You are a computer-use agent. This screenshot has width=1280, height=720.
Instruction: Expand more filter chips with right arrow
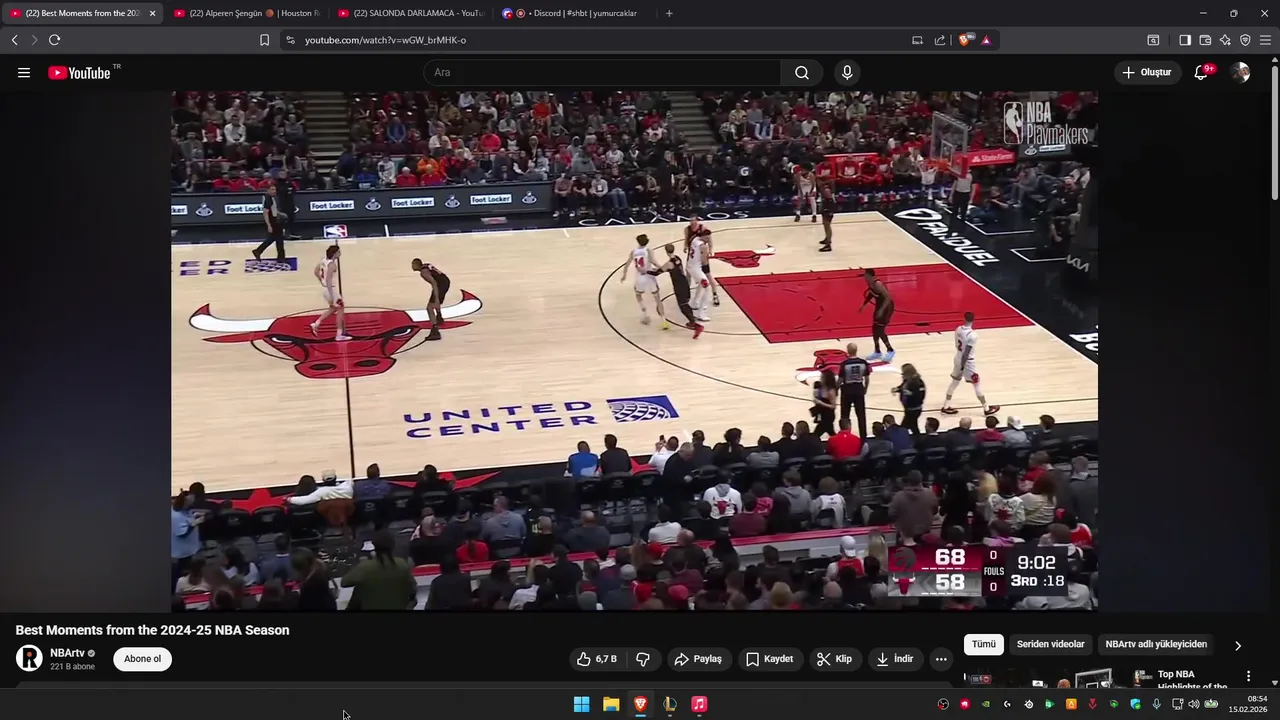(1238, 645)
